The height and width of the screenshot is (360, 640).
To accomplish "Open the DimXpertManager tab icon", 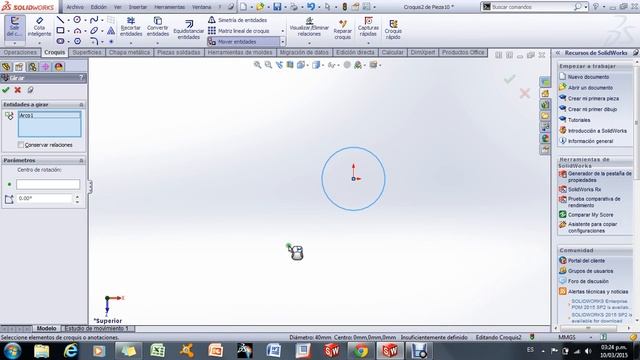I will 45,67.
